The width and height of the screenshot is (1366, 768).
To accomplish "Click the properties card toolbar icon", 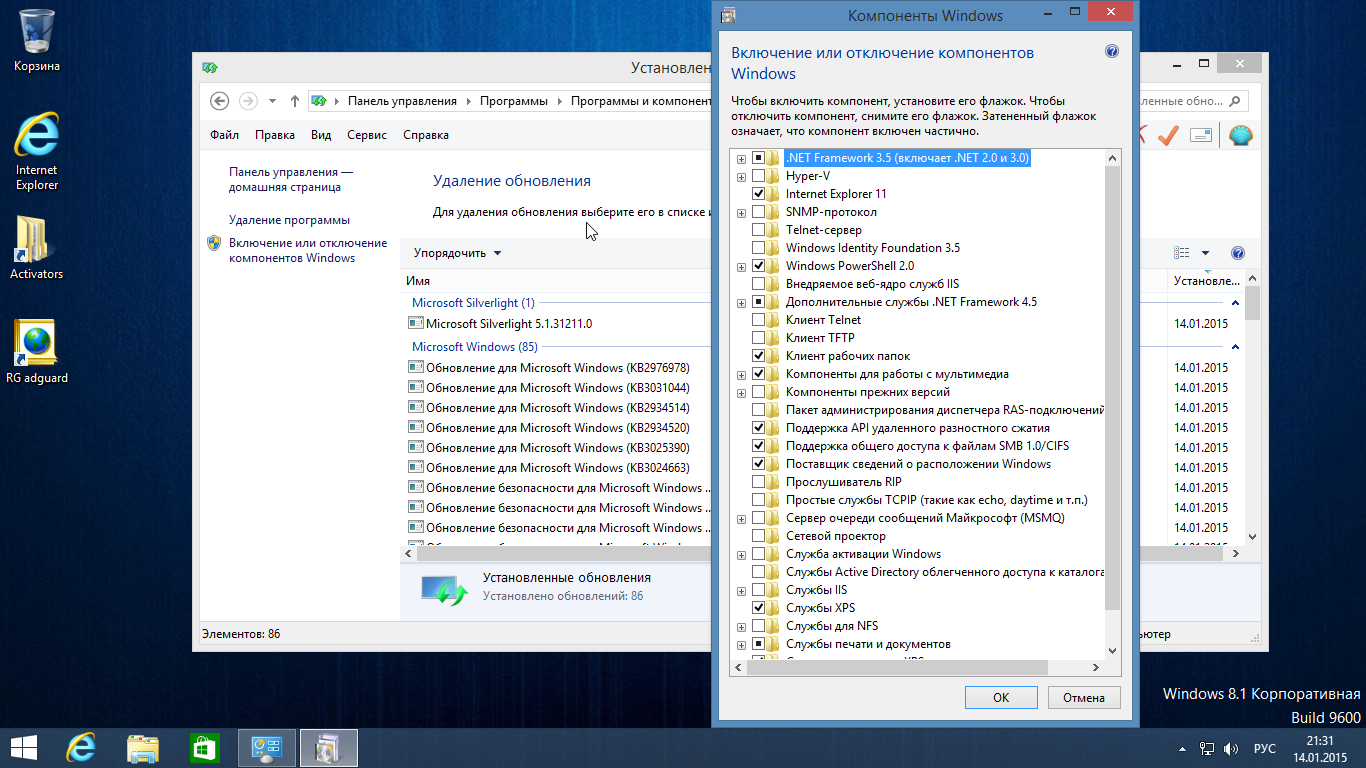I will (1201, 136).
